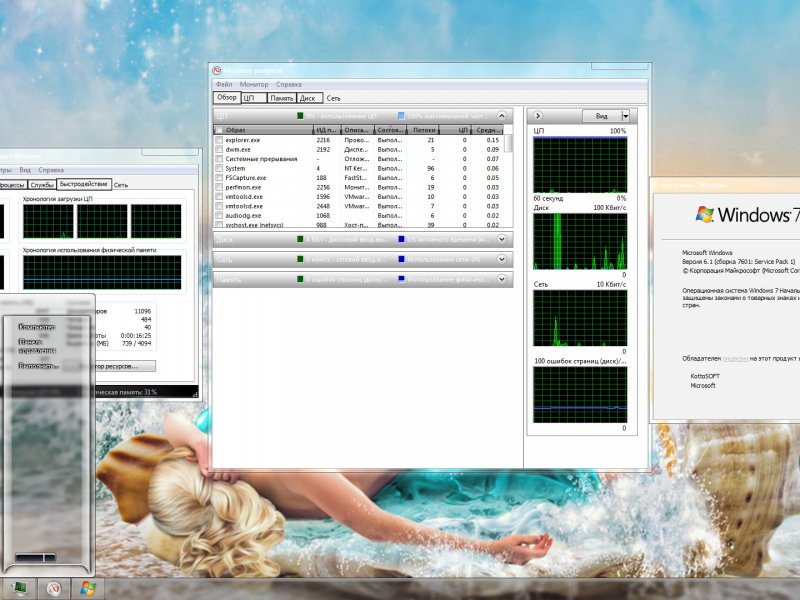Screen dimensions: 800x600
Task: Open Справка menu in Resource Monitor
Action: [x=289, y=84]
